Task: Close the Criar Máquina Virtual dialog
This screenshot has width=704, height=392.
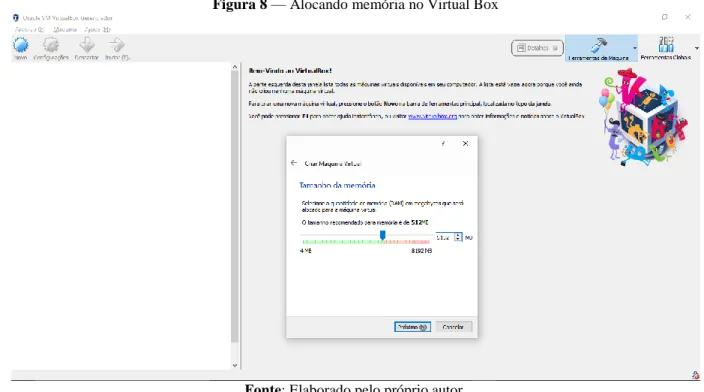Action: coord(466,144)
